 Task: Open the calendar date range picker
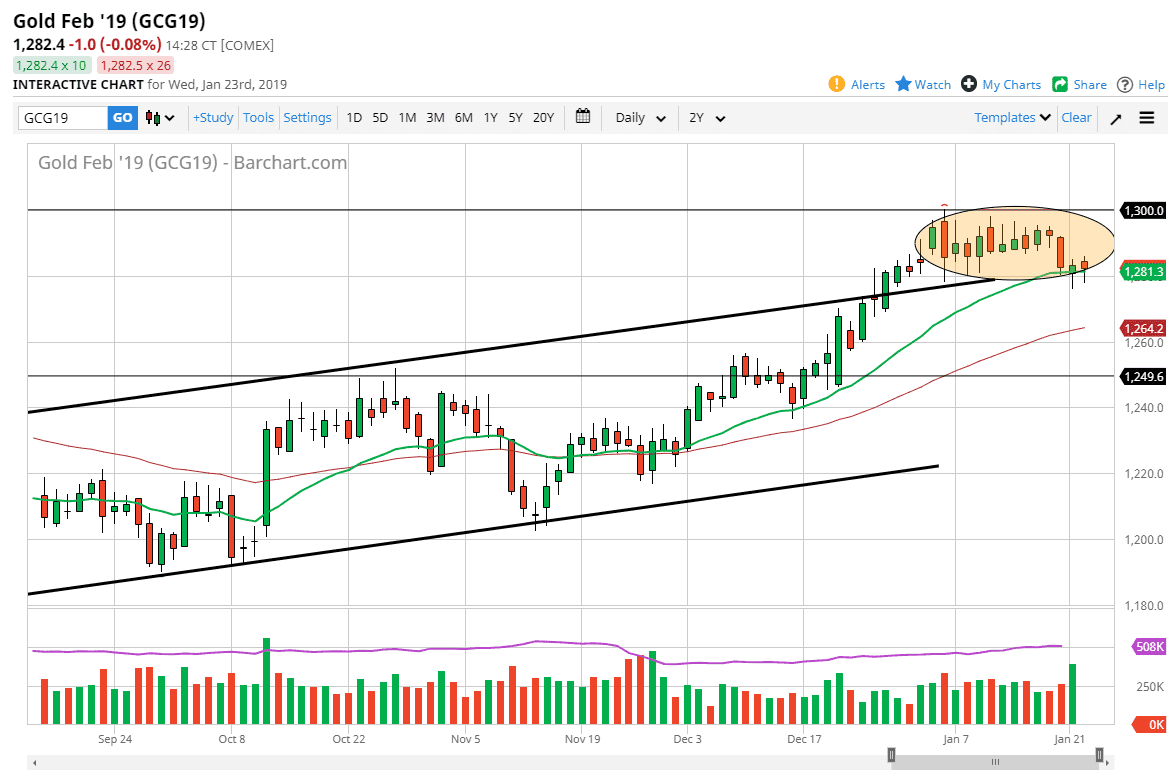point(584,117)
